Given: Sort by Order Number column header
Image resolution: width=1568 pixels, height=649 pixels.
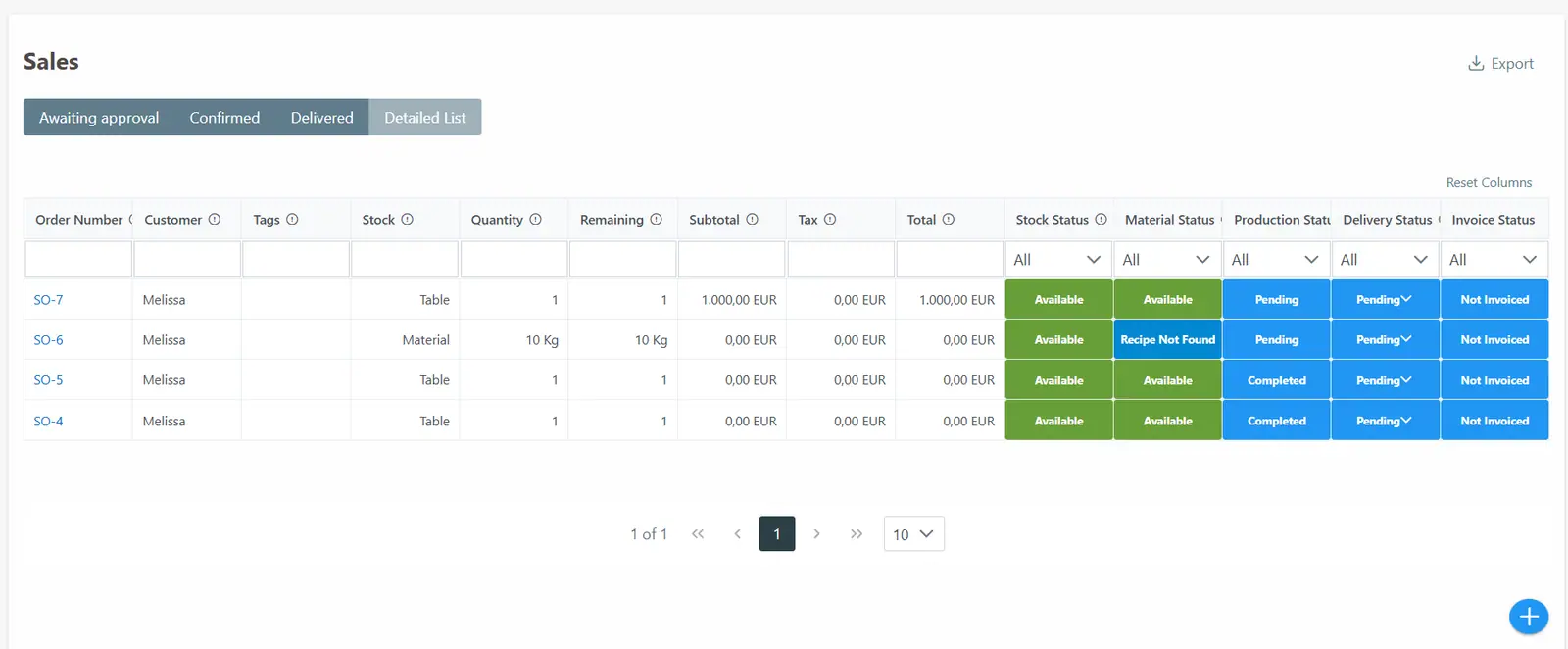Looking at the screenshot, I should [78, 220].
